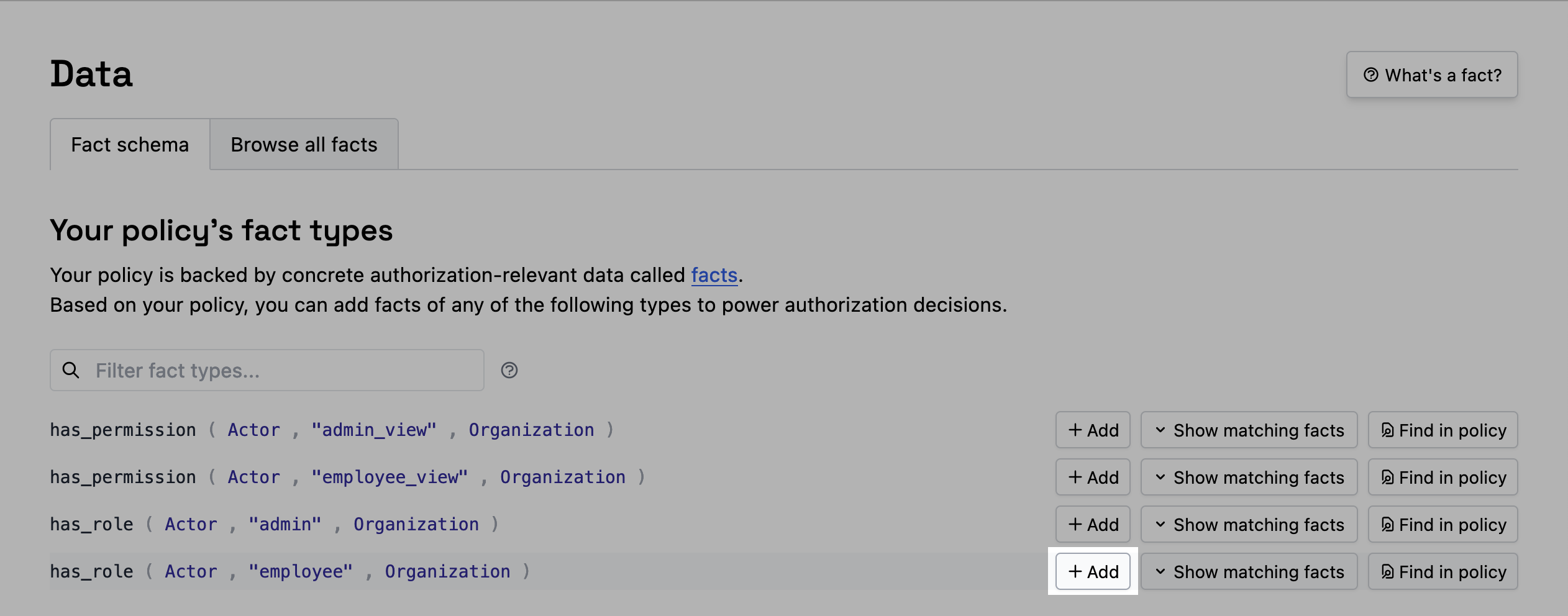Add a has_role admin fact
The image size is (1568, 616).
pos(1093,525)
